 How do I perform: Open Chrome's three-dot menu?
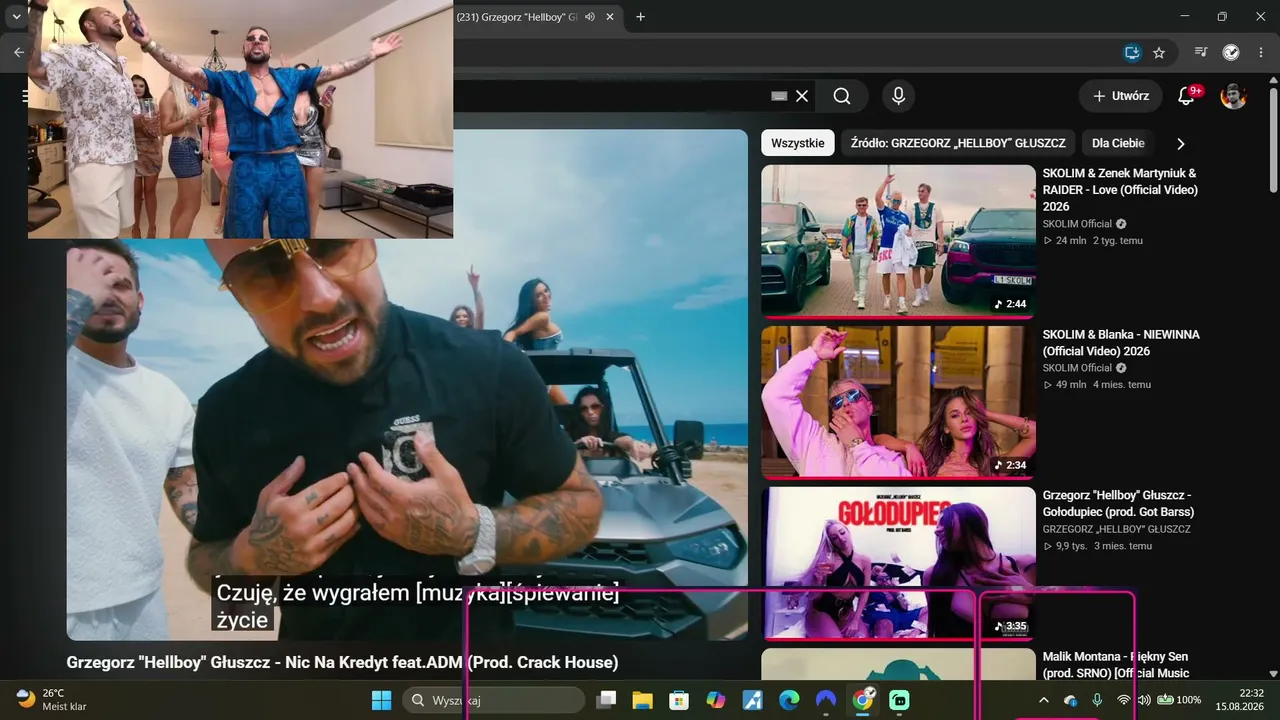(1261, 52)
